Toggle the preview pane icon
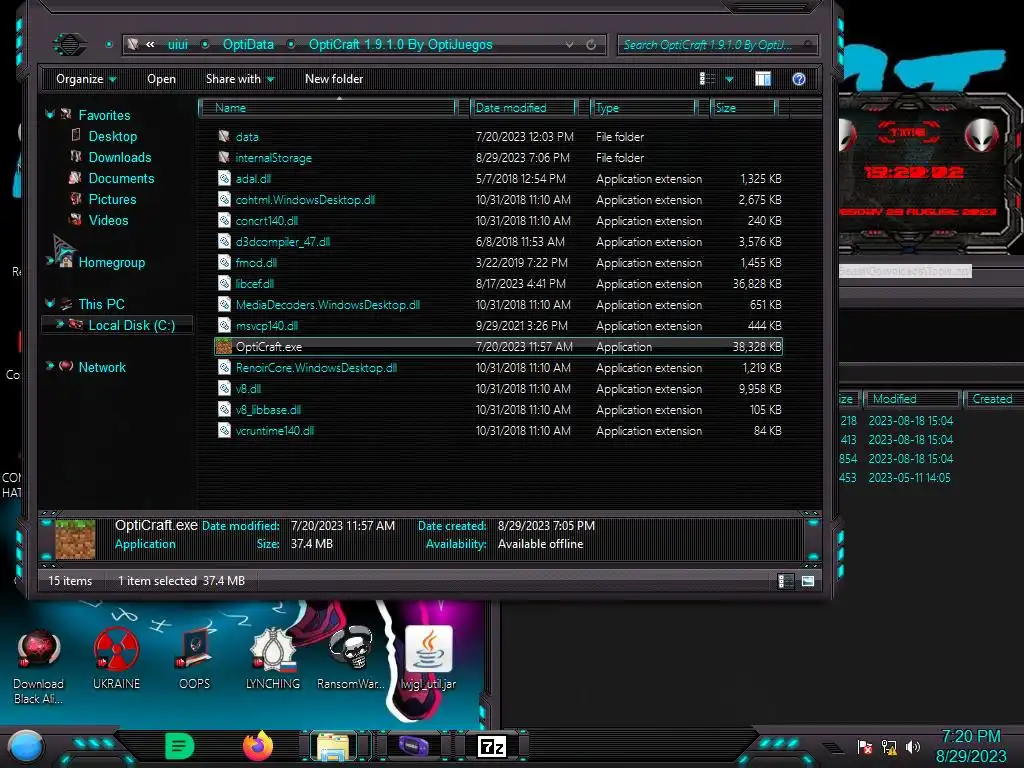 tap(763, 79)
